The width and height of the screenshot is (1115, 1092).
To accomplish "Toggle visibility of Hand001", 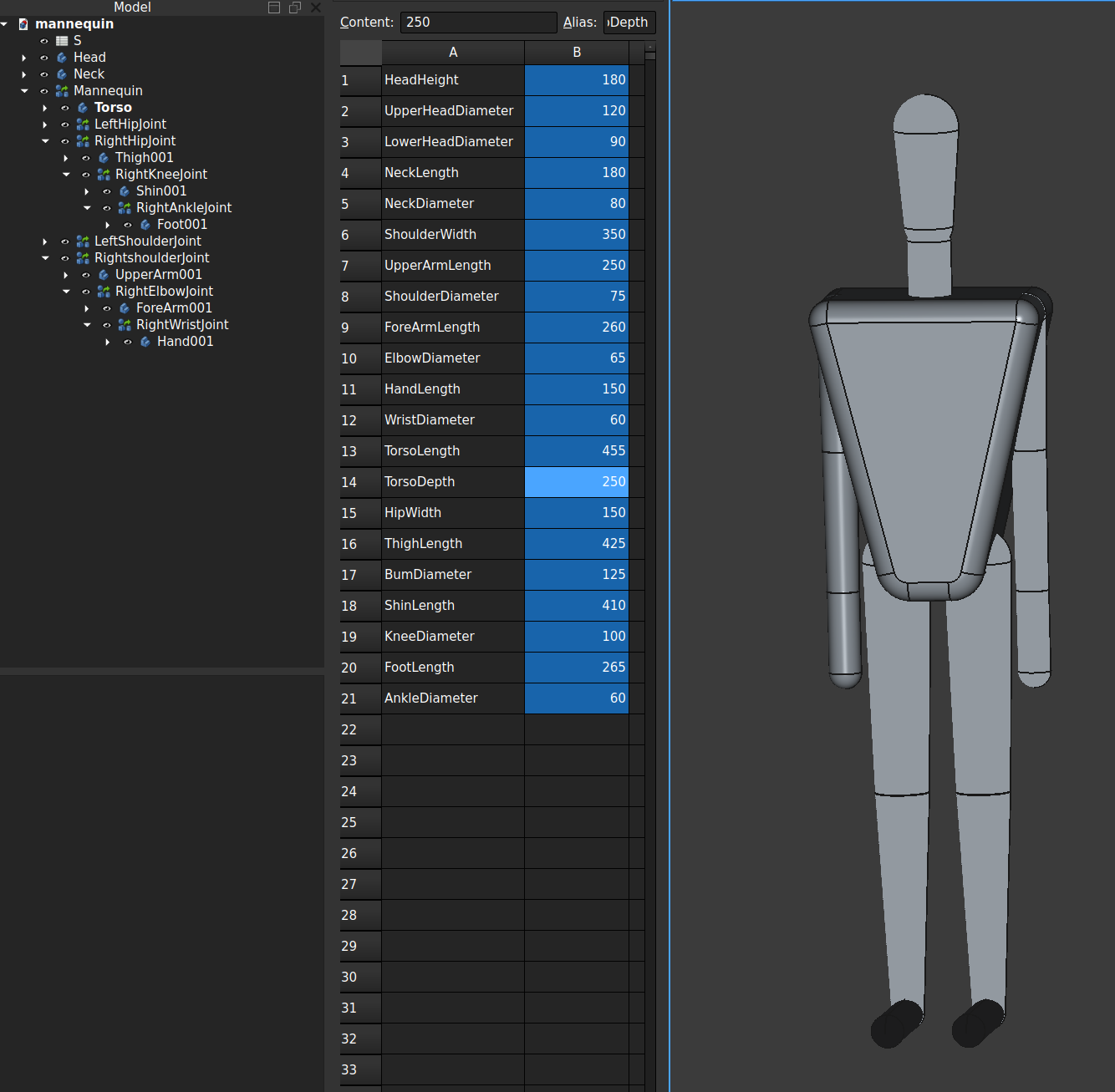I will click(x=128, y=342).
